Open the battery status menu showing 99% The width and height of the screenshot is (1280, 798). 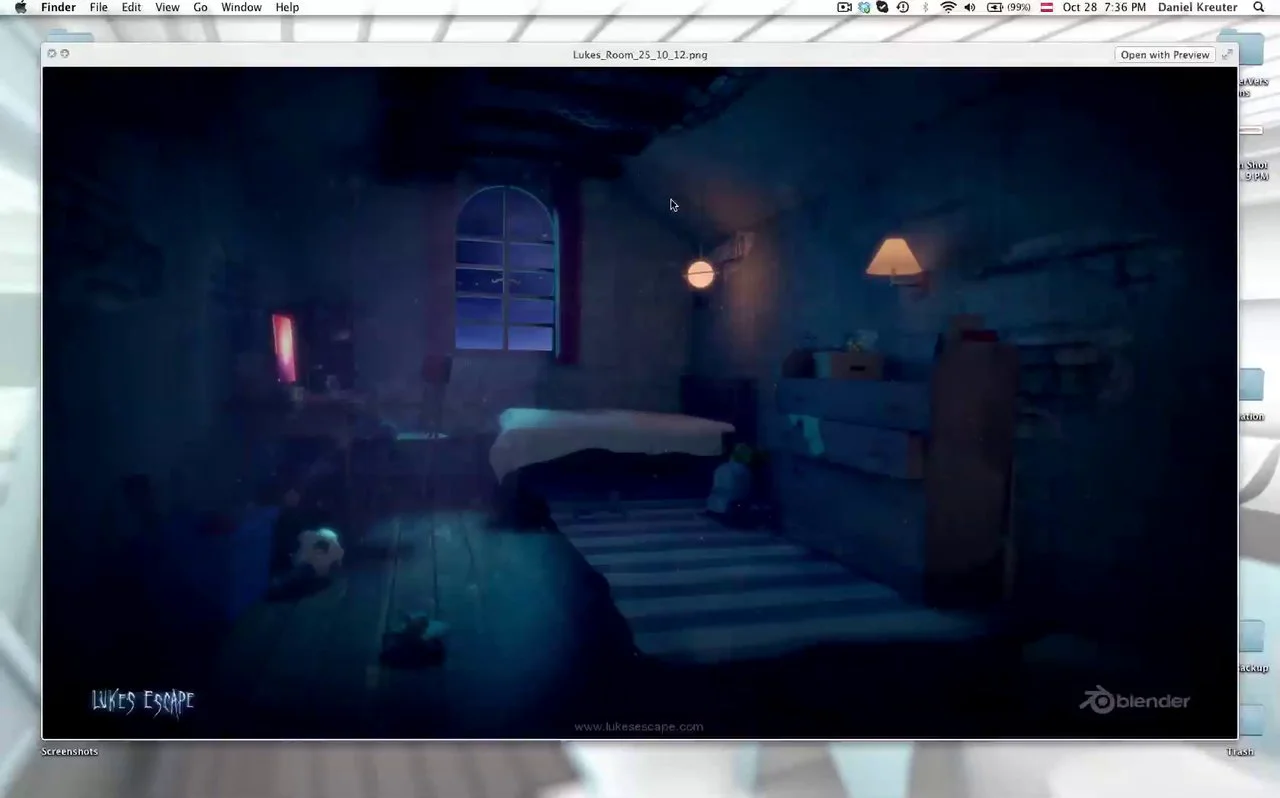pos(1009,7)
